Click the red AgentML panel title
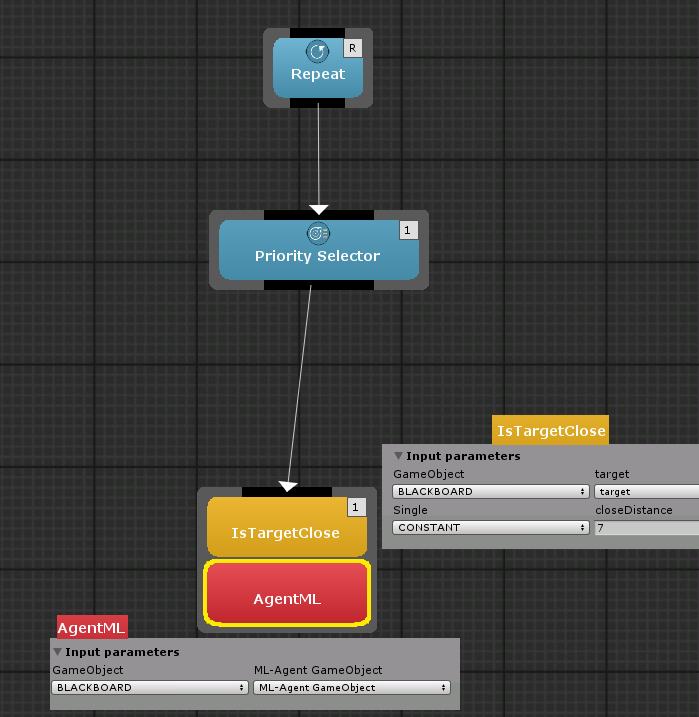 coord(92,627)
